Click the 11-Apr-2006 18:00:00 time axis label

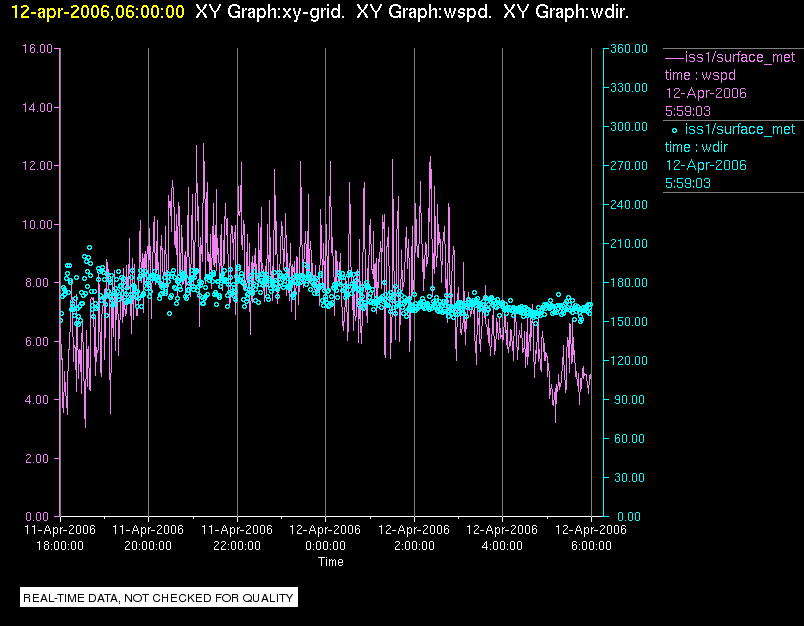point(60,538)
